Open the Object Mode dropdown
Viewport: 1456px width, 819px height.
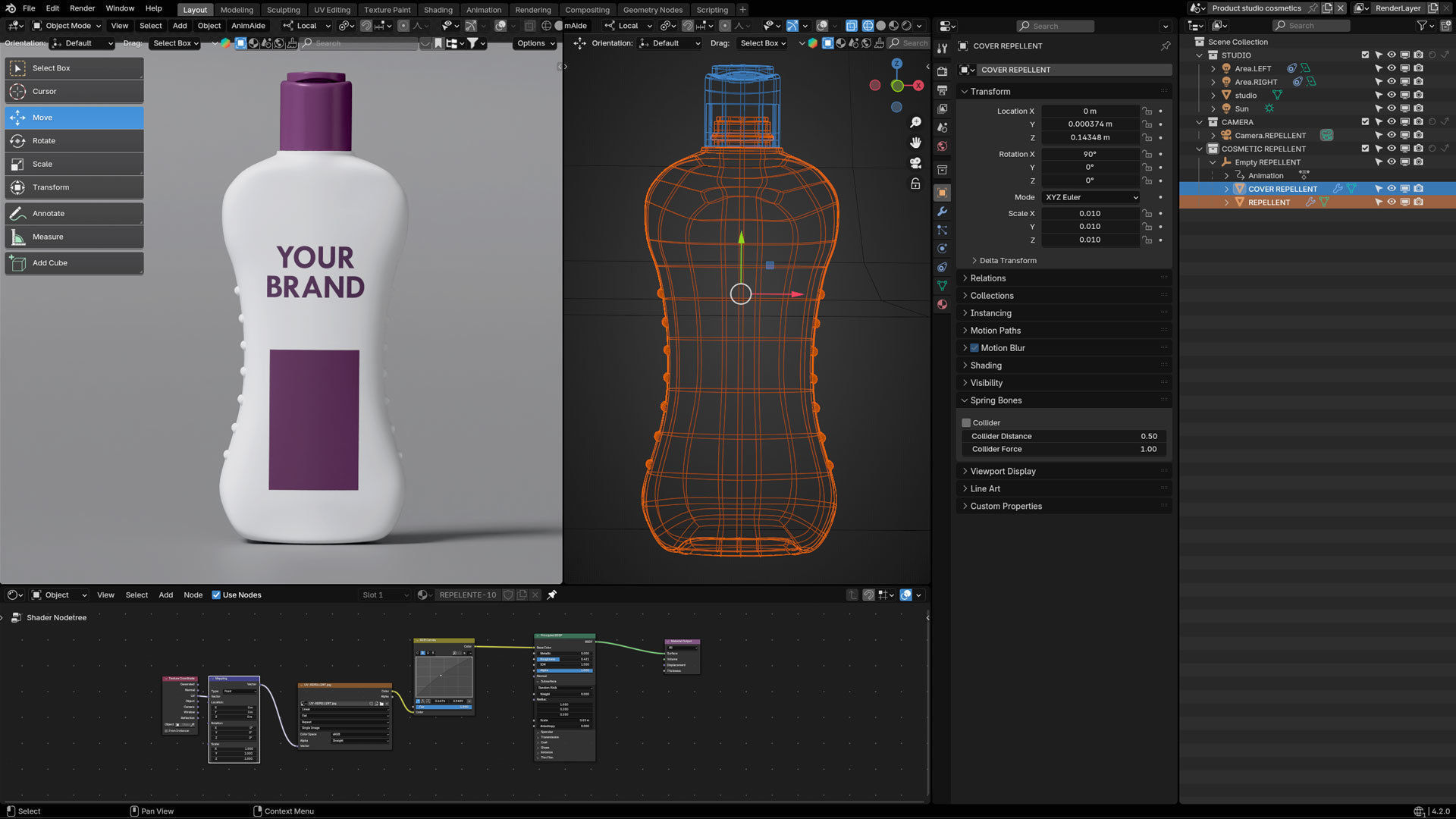[67, 26]
